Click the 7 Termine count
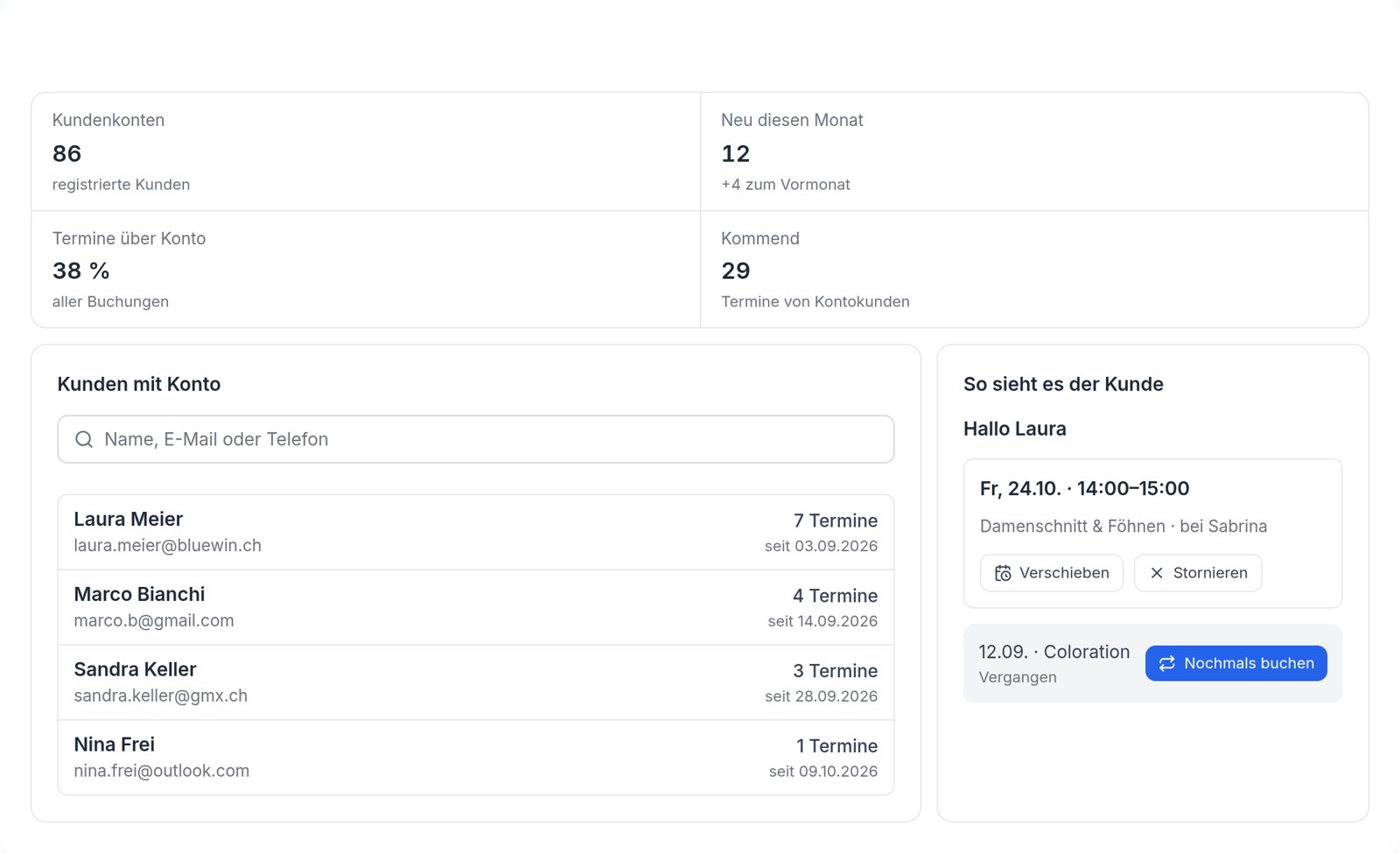The height and width of the screenshot is (853, 1400). click(x=836, y=521)
